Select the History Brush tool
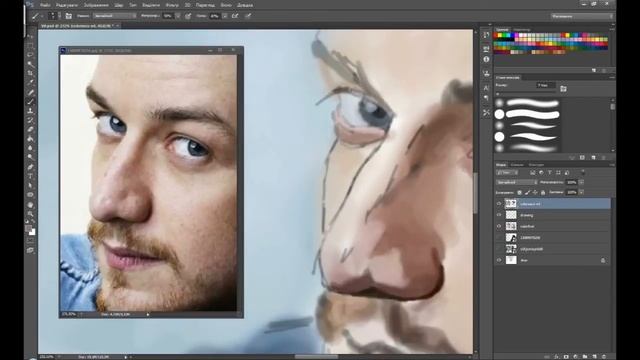 click(30, 120)
